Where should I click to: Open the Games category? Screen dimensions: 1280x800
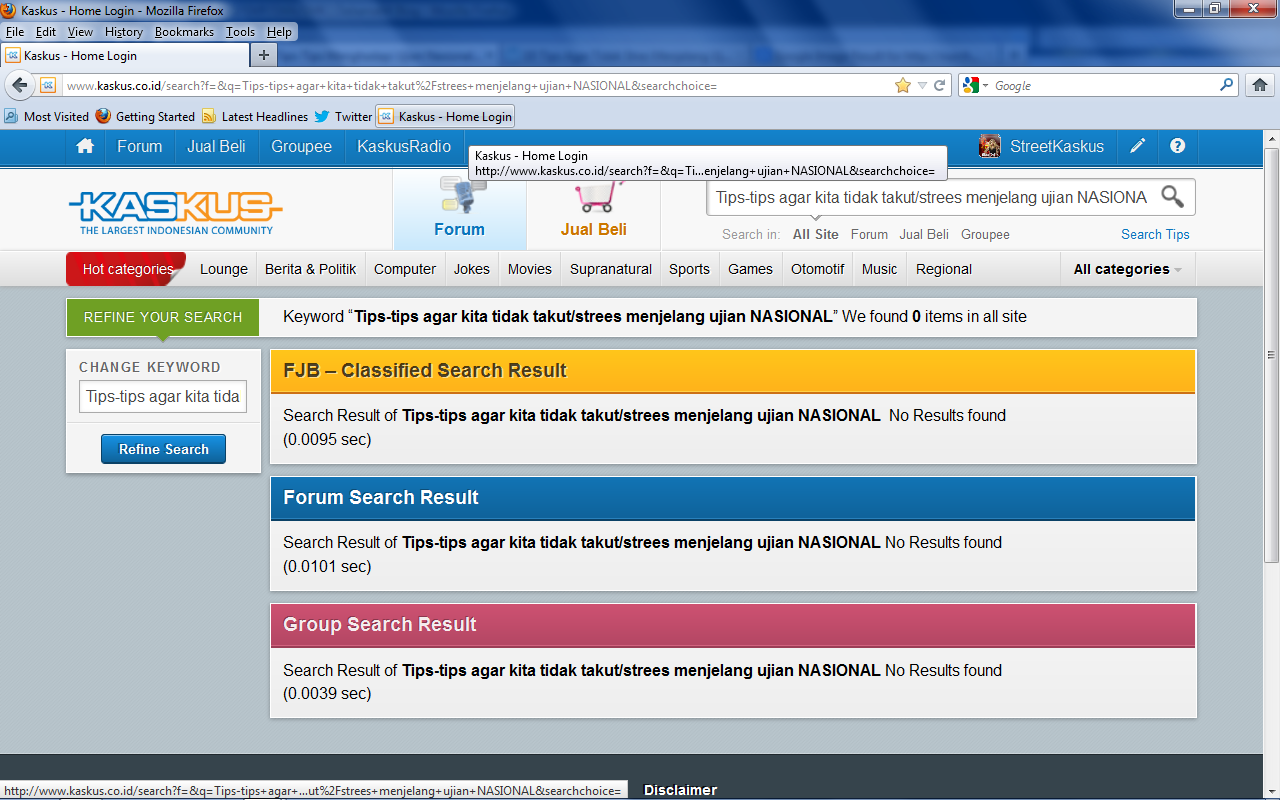click(750, 269)
